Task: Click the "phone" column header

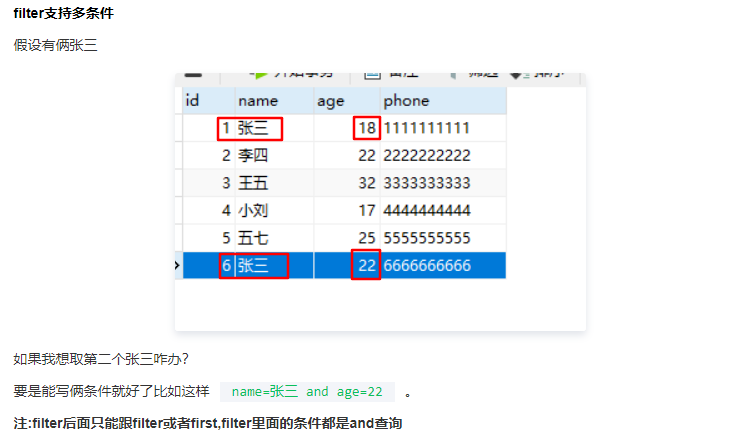Action: [443, 101]
